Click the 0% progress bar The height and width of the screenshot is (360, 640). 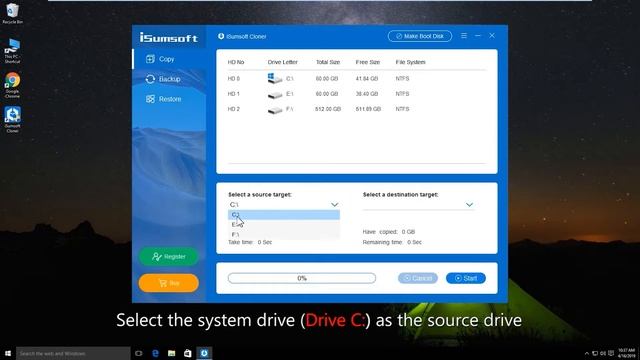tap(302, 278)
